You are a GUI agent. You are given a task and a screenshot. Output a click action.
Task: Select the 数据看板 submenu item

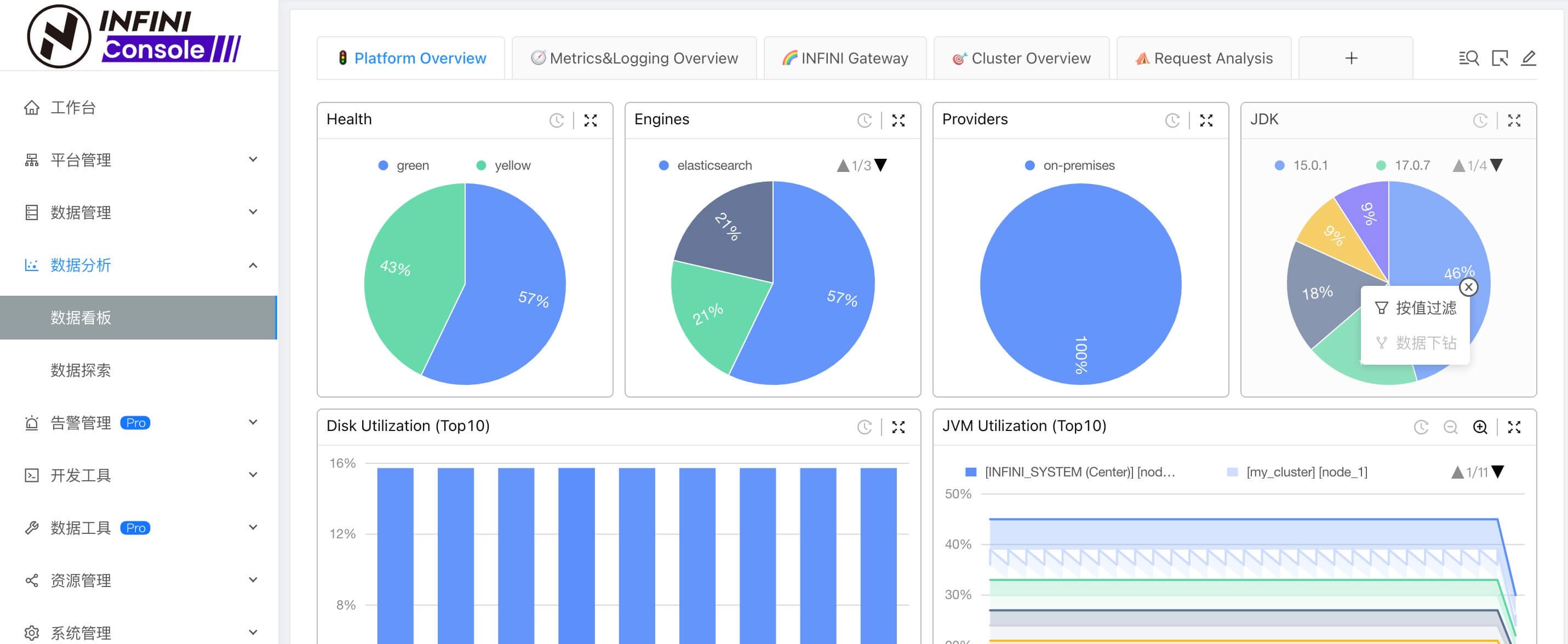pos(139,317)
